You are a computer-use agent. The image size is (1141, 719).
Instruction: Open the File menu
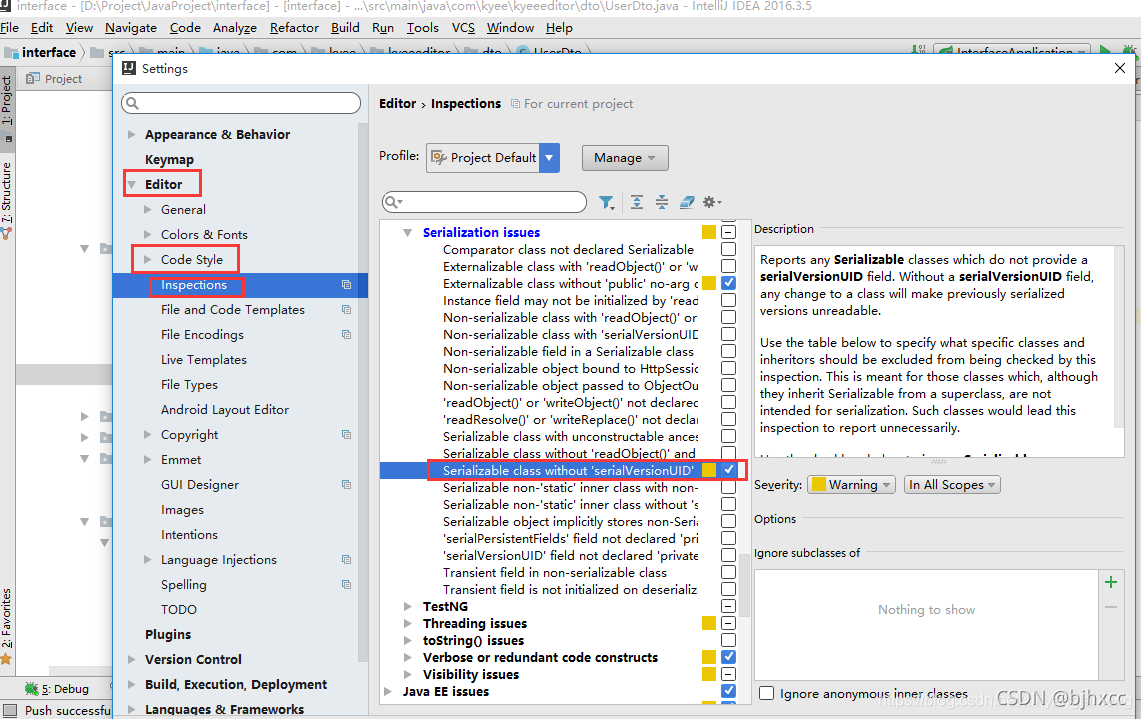click(9, 28)
